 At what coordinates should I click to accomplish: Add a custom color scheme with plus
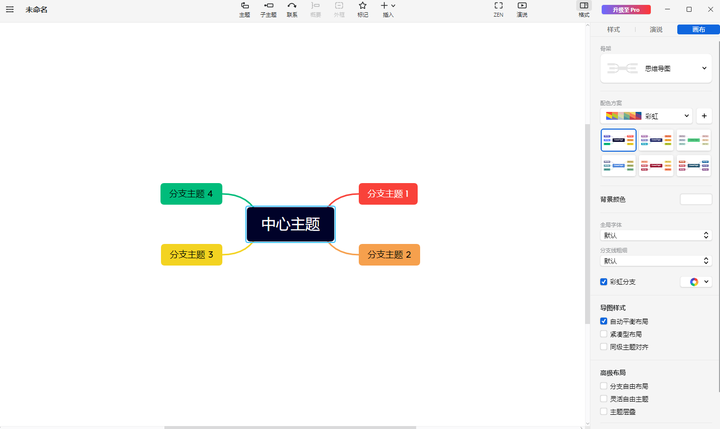pos(704,116)
